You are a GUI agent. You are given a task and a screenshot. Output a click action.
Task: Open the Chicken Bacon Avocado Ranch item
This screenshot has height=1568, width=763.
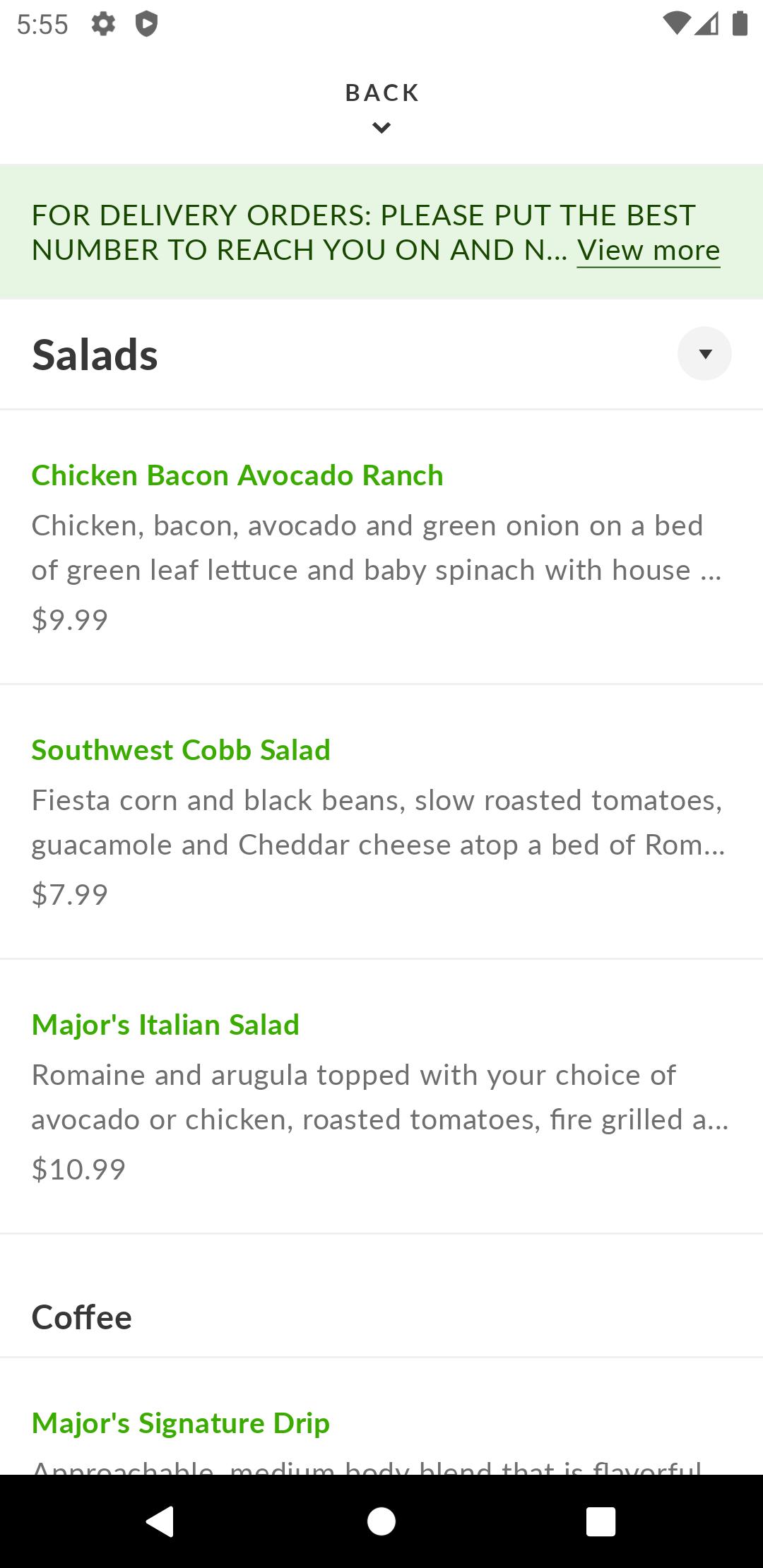coord(237,475)
